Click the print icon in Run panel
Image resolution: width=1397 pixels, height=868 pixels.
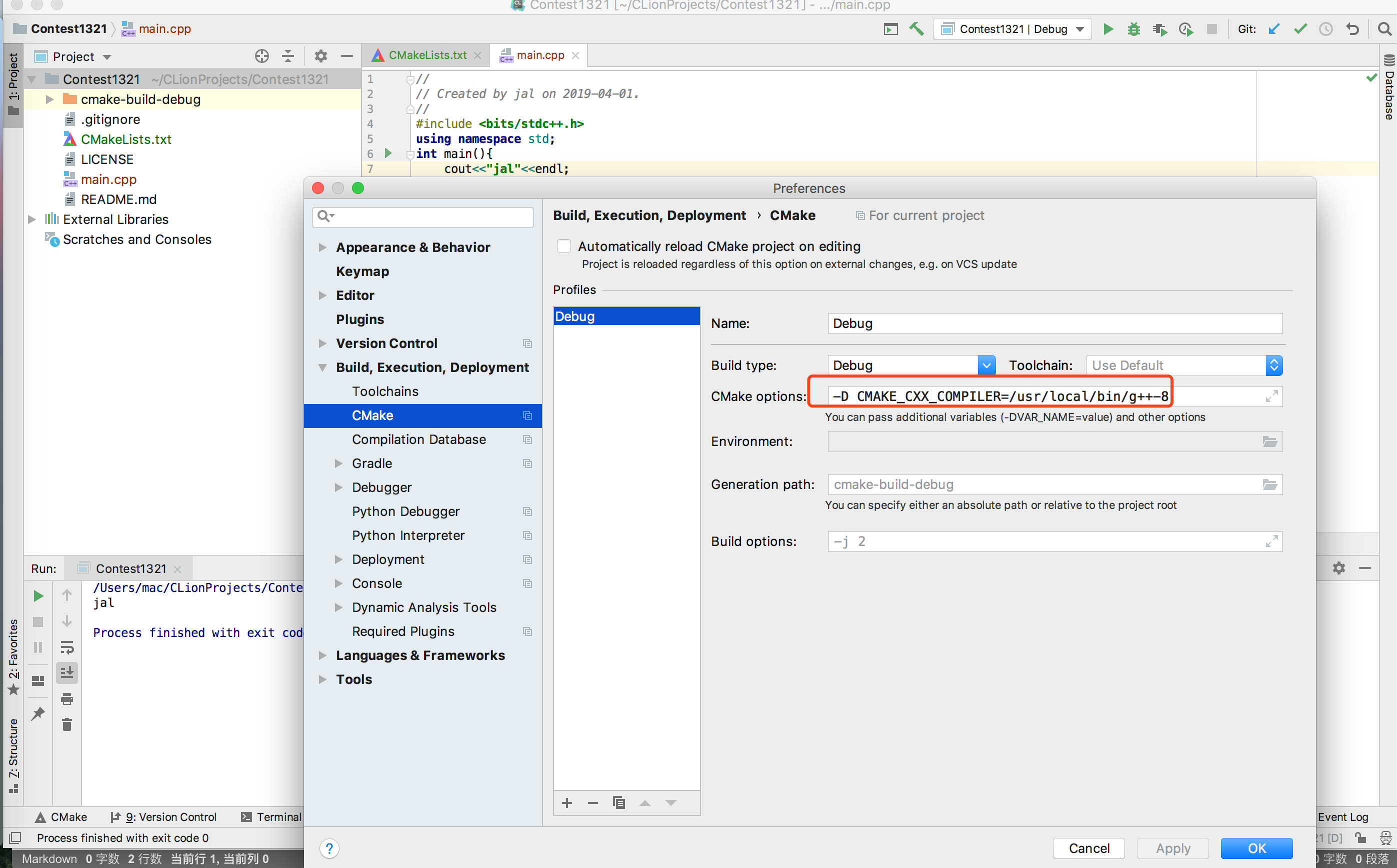point(67,698)
